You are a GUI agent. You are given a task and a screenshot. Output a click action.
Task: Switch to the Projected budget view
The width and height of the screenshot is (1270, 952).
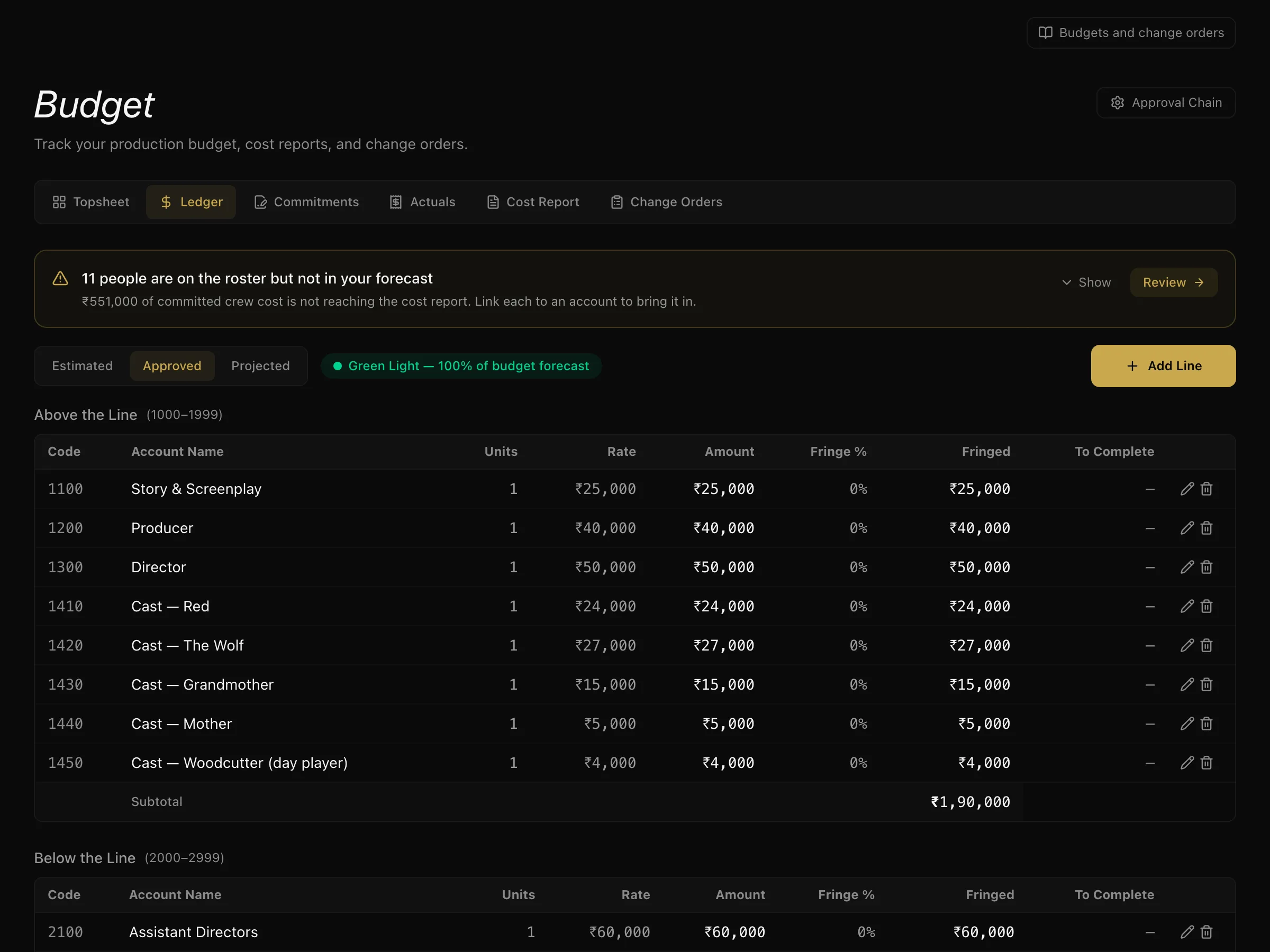[261, 366]
